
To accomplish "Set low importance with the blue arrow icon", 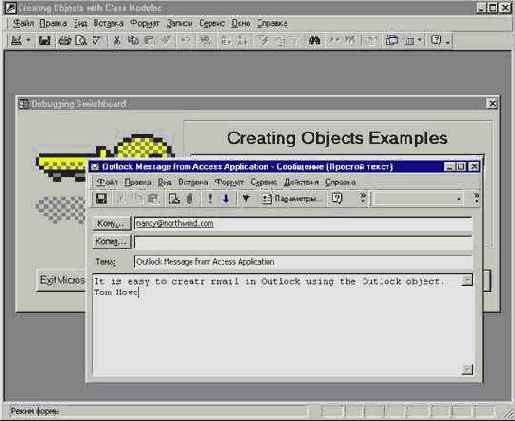I will pos(226,199).
